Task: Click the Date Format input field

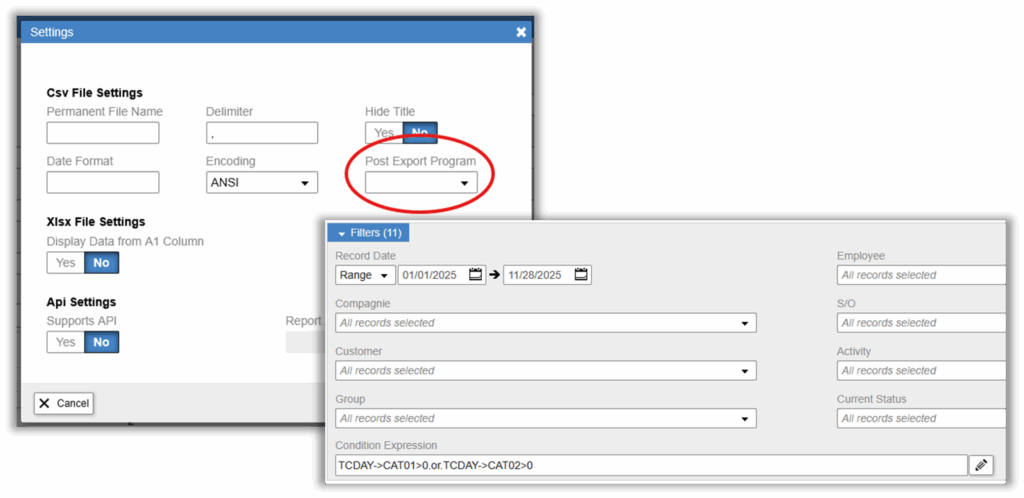Action: pyautogui.click(x=103, y=183)
